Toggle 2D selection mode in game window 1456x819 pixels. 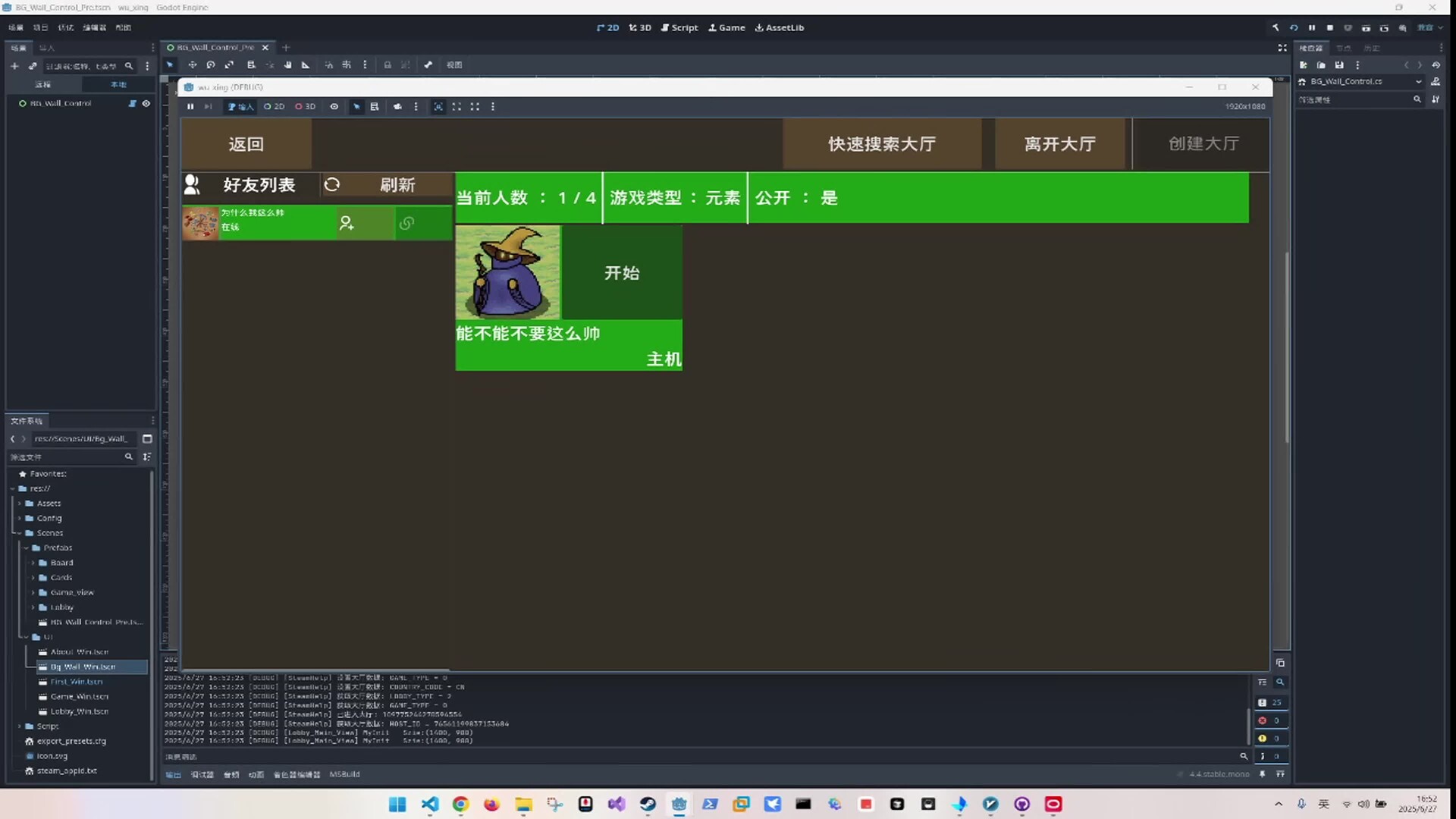(x=275, y=107)
